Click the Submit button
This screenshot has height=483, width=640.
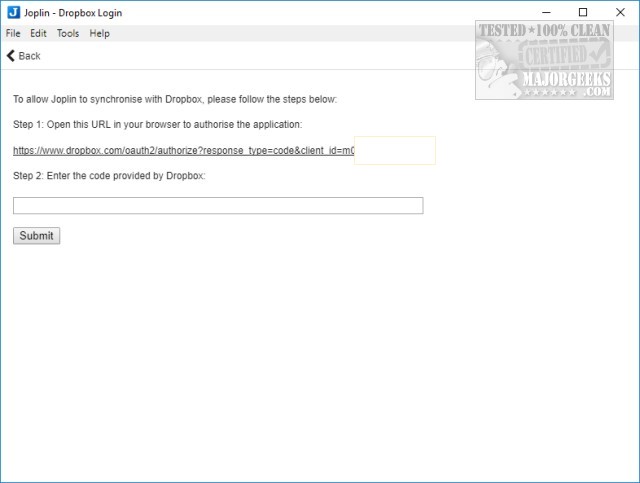click(x=36, y=236)
